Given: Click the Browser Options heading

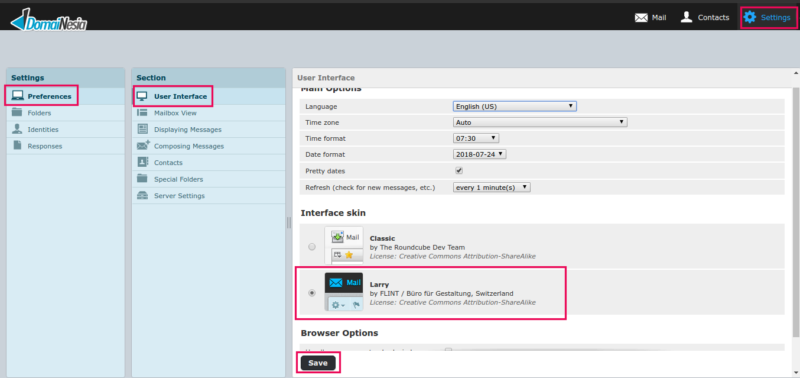Looking at the screenshot, I should 339,333.
